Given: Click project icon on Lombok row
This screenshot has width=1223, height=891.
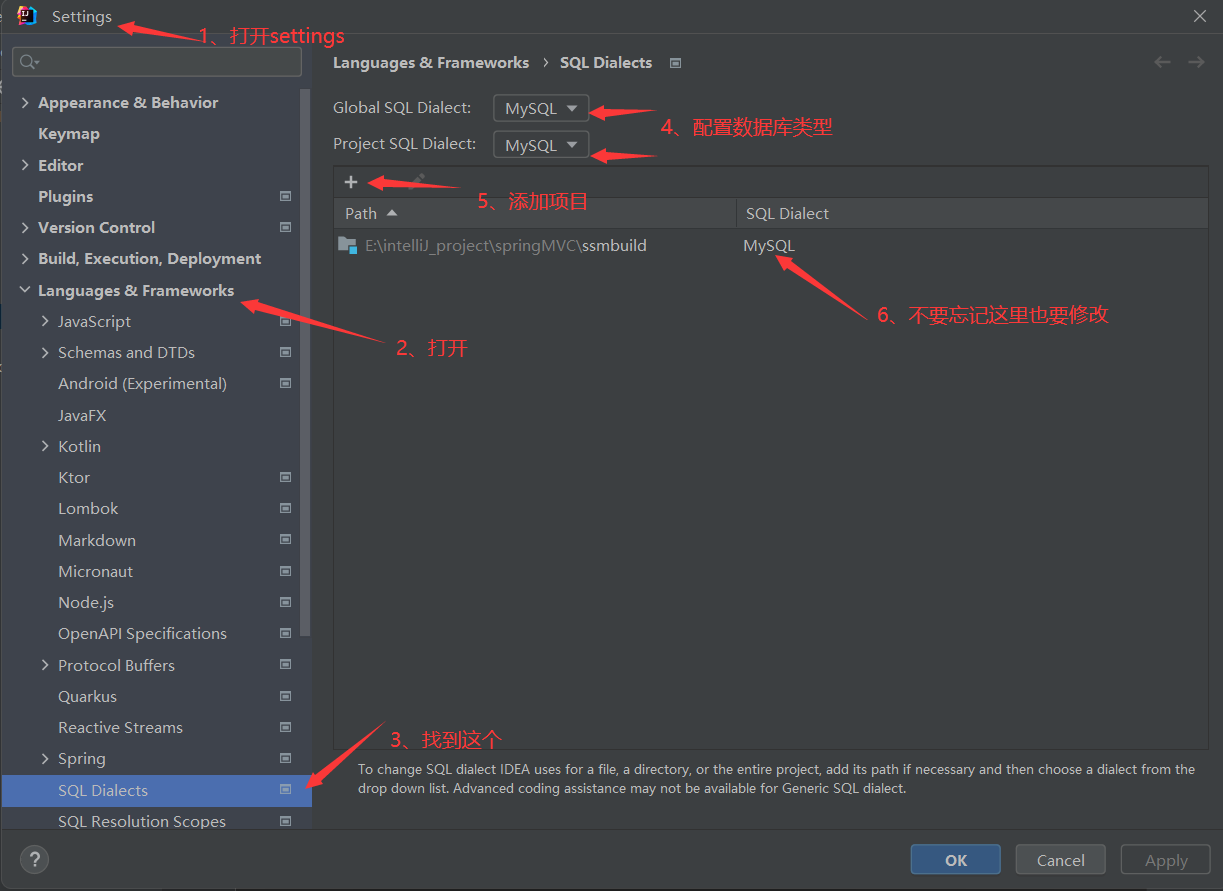Looking at the screenshot, I should 285,509.
